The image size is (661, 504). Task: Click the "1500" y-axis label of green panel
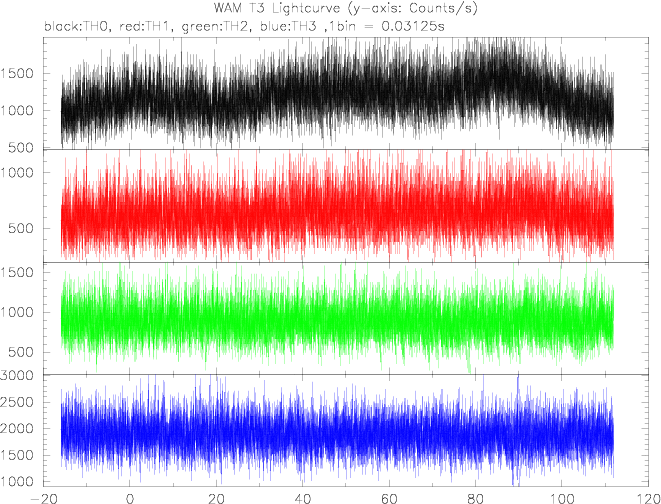point(17,272)
